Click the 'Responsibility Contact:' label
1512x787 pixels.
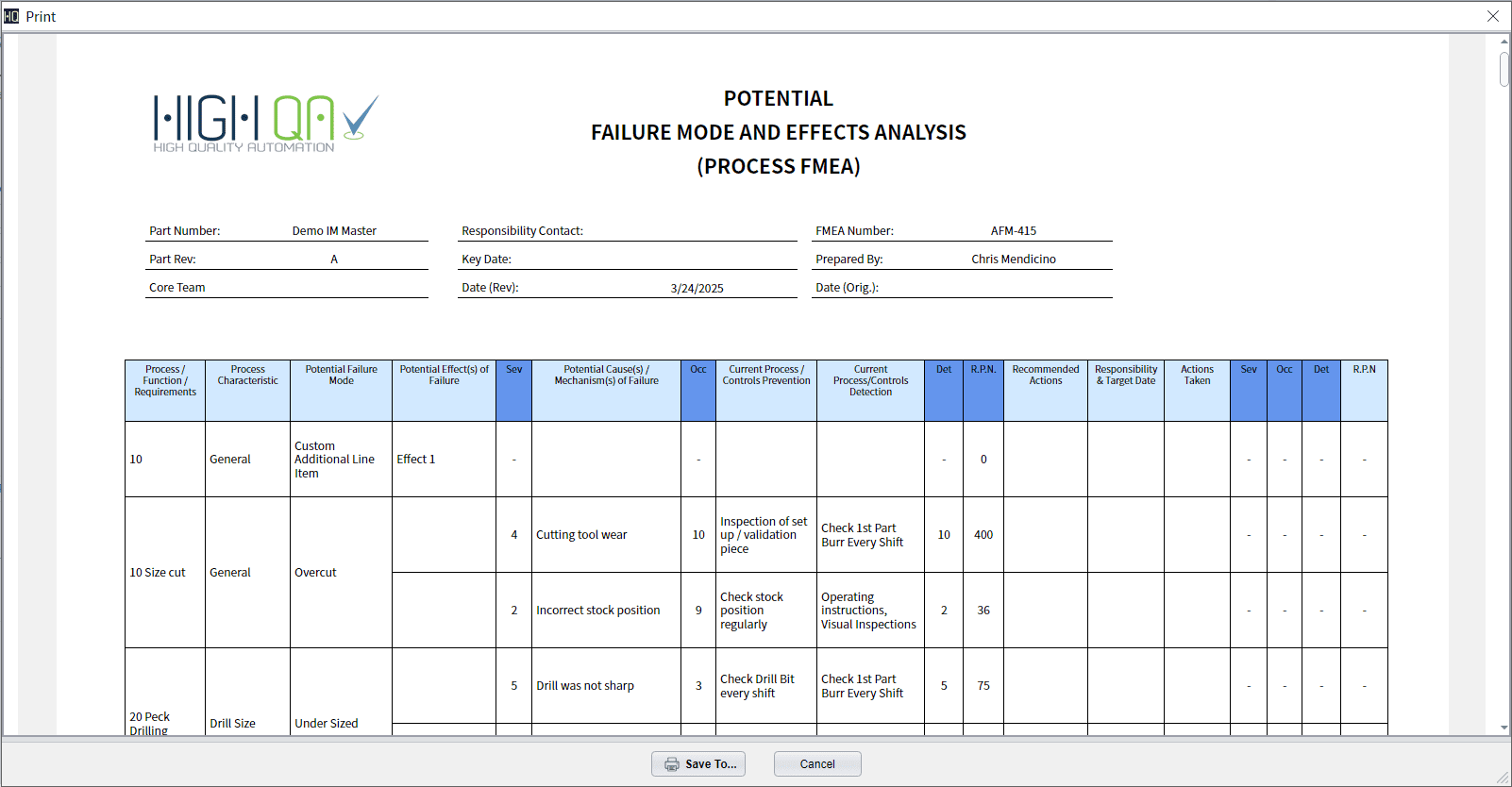point(522,230)
